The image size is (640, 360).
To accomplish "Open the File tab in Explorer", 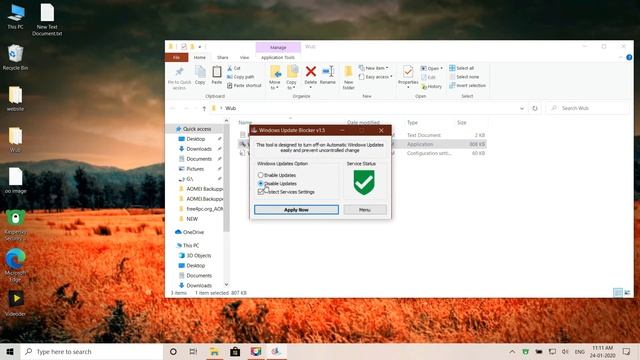I will (x=176, y=58).
